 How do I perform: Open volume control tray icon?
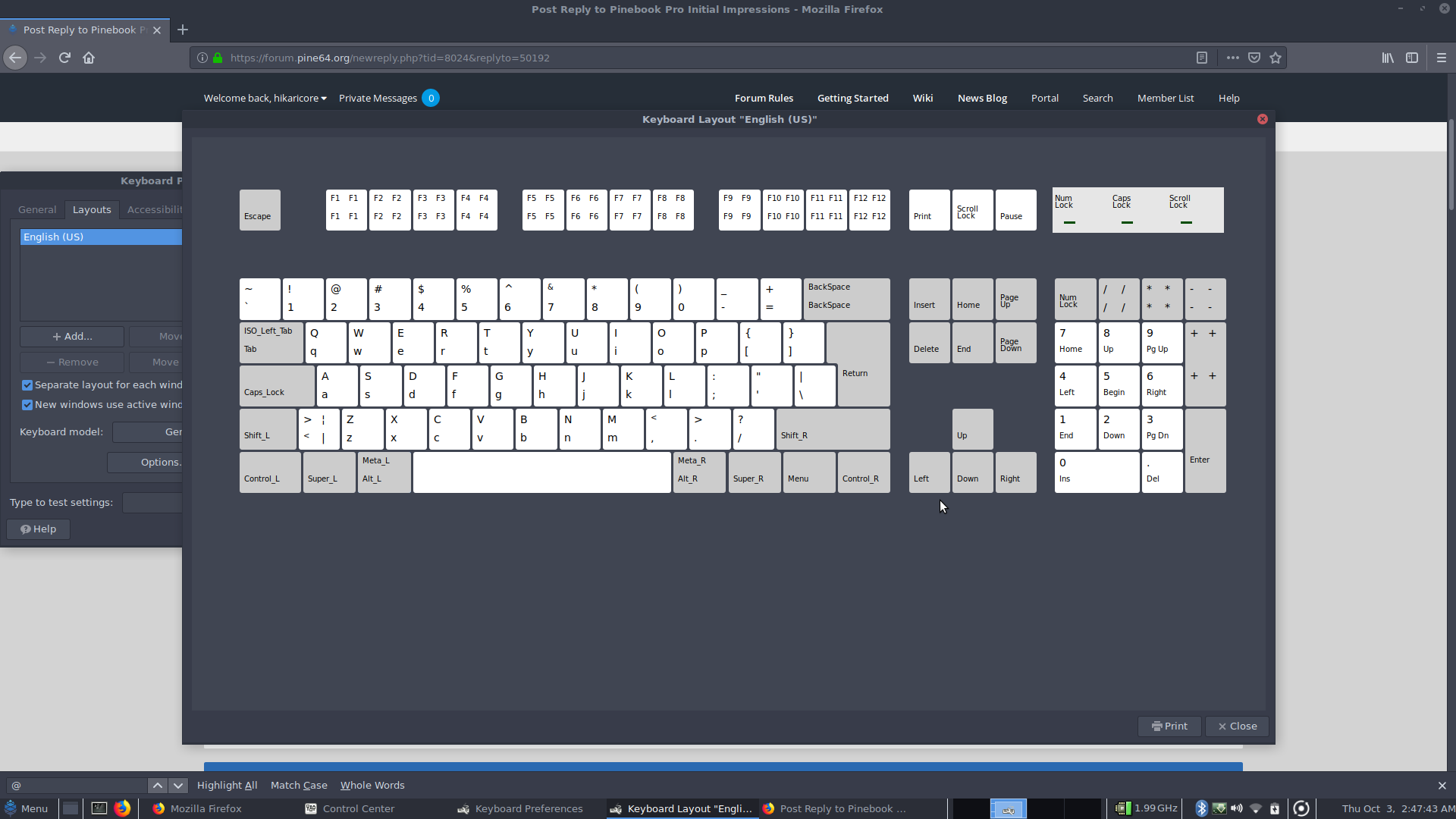1237,808
